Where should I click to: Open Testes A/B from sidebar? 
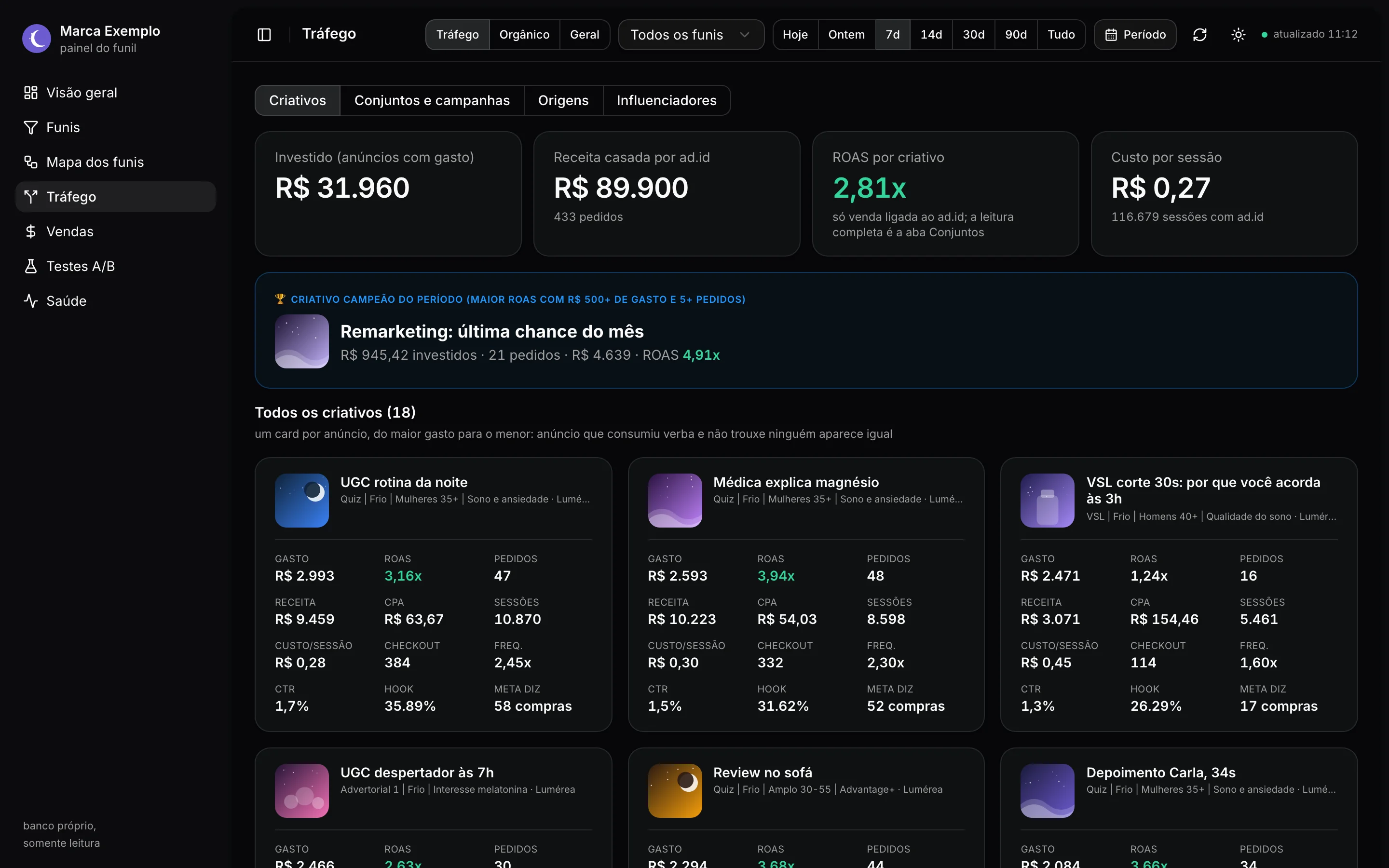(x=115, y=266)
